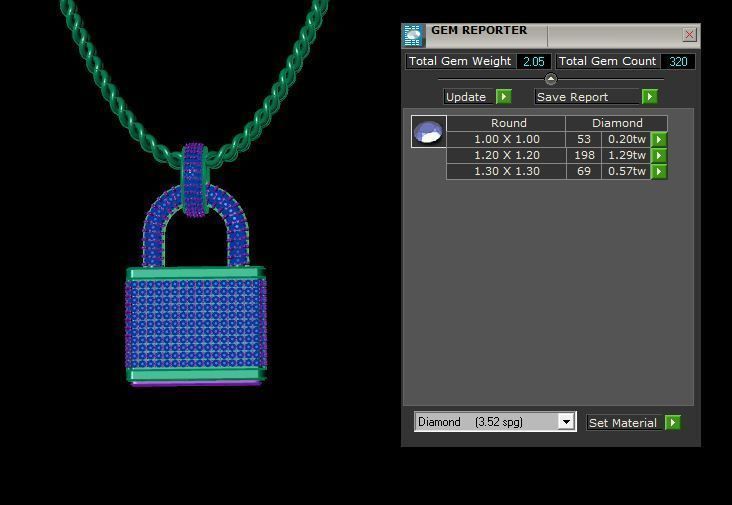
Task: Click the green arrow in the 1.30 X 1.30 row
Action: pos(659,171)
